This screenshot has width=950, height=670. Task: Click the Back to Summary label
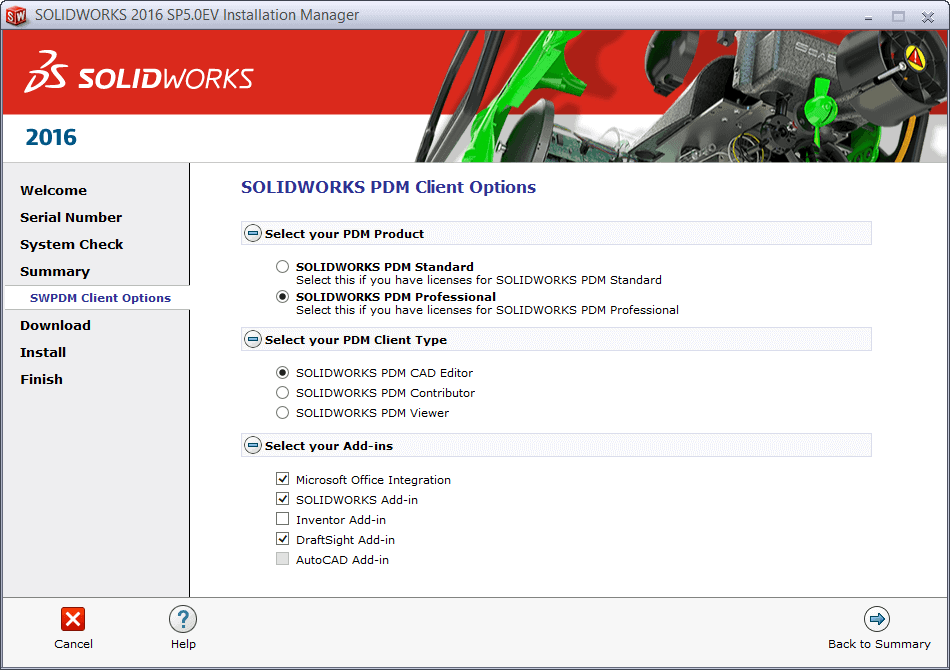click(879, 644)
